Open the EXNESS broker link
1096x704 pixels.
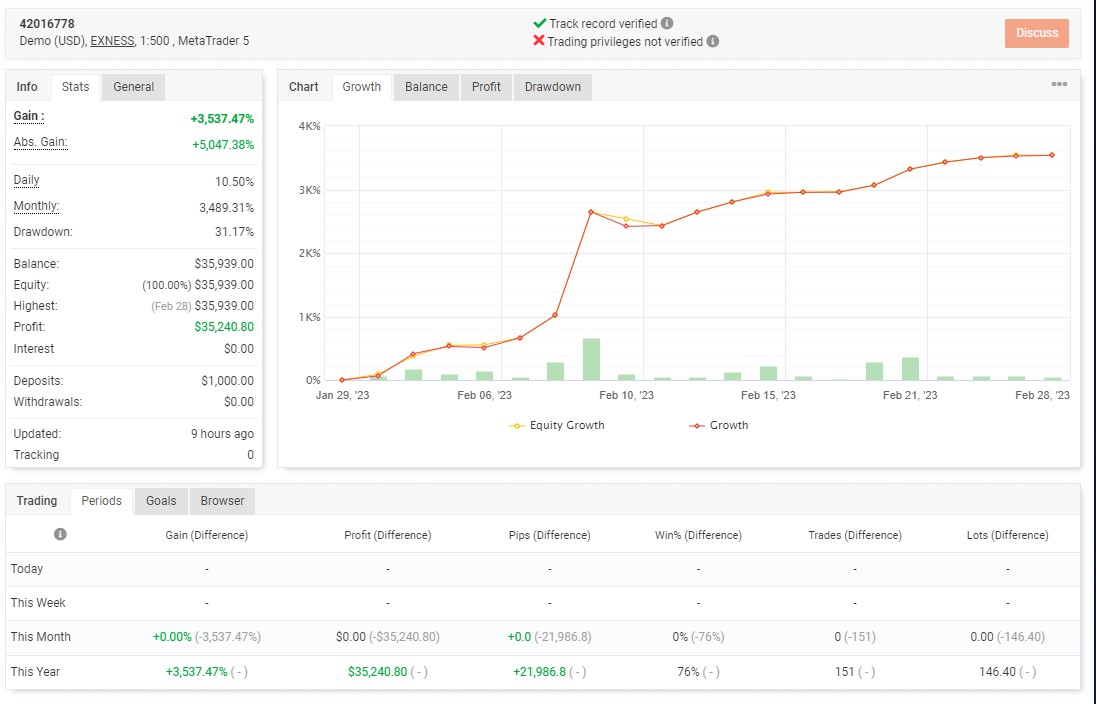coord(112,41)
